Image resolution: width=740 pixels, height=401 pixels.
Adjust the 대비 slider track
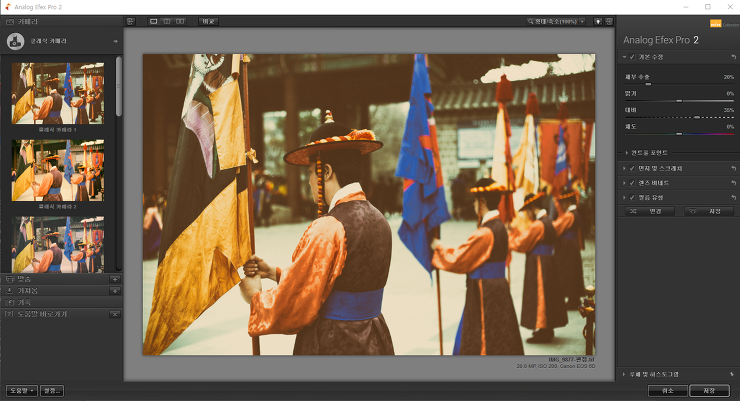678,117
